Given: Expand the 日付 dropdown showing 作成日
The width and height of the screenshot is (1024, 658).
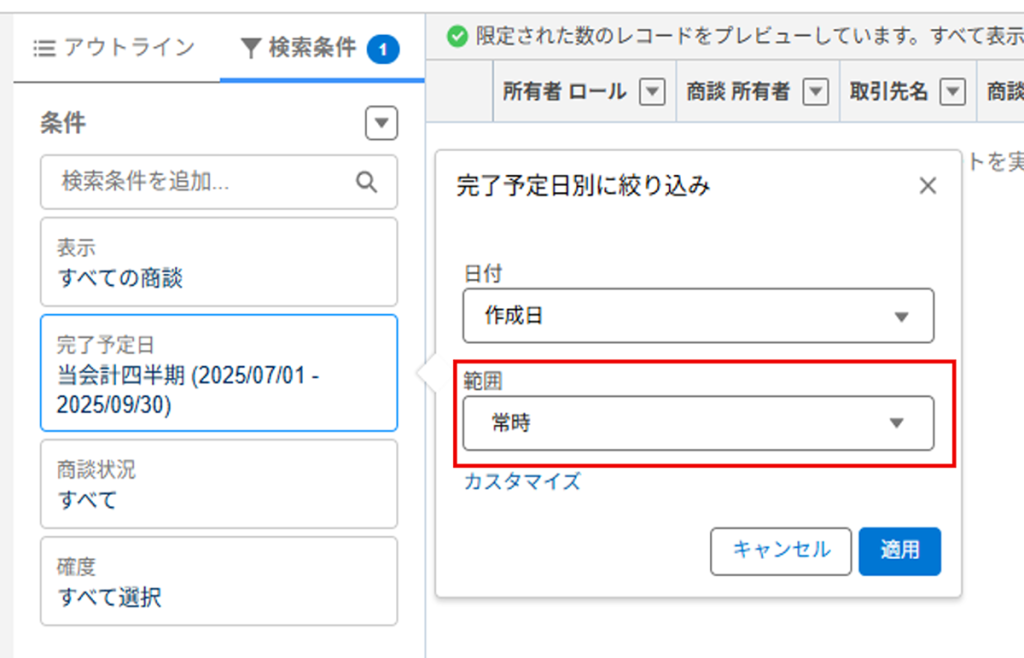Looking at the screenshot, I should coord(698,316).
